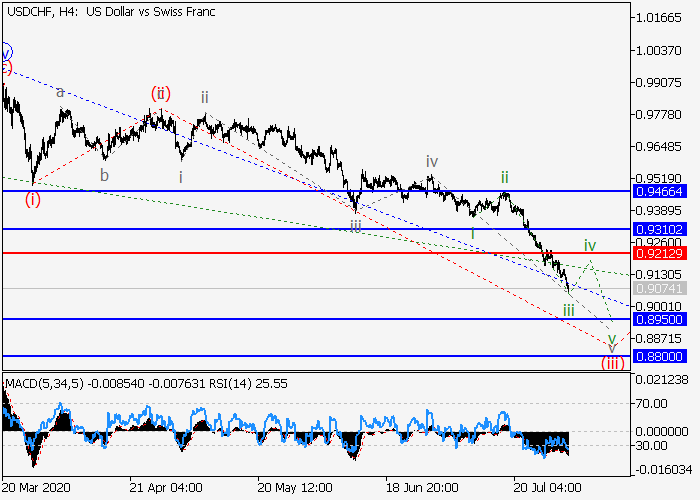Viewport: 700px width, 500px height.
Task: Click the gray 'a' wave label
Action: click(x=60, y=92)
